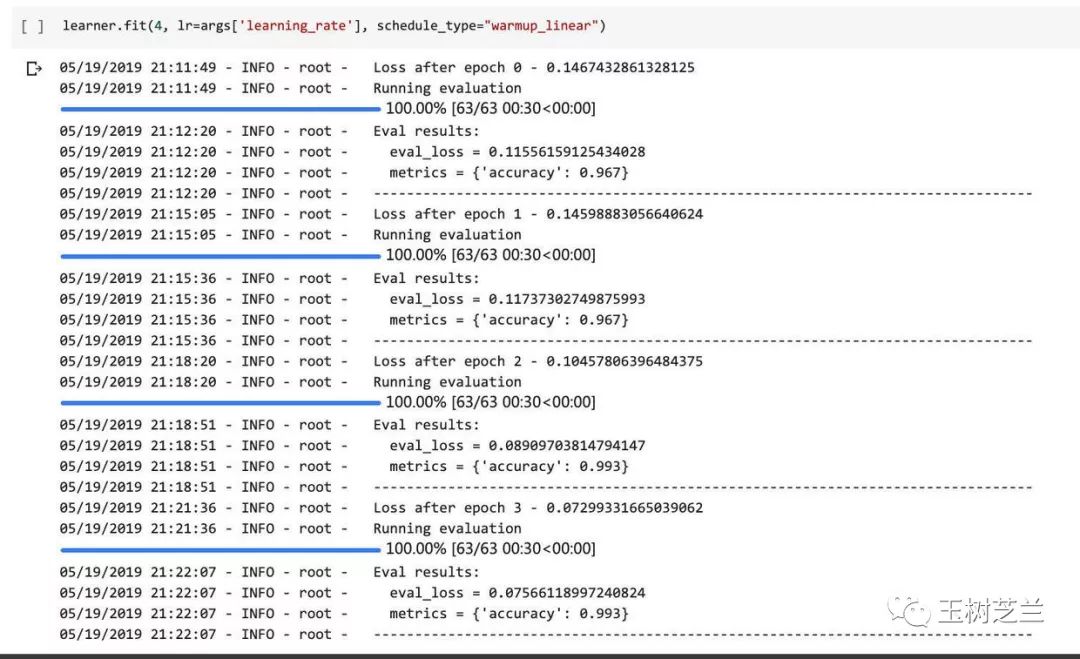Click the 'learning_rate' string in code

tap(296, 25)
